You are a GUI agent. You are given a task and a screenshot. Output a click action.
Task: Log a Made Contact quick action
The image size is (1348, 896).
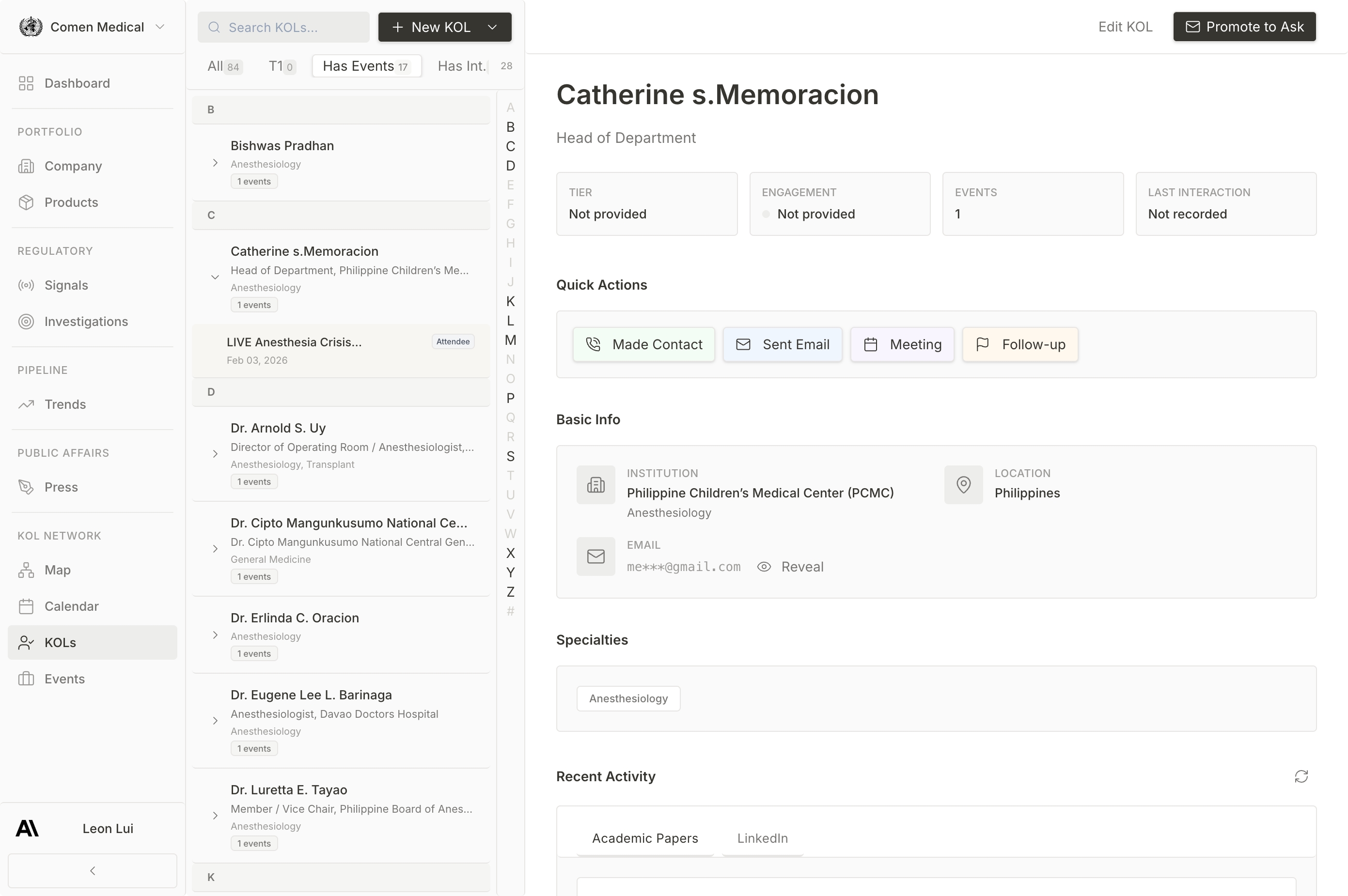[x=643, y=344]
